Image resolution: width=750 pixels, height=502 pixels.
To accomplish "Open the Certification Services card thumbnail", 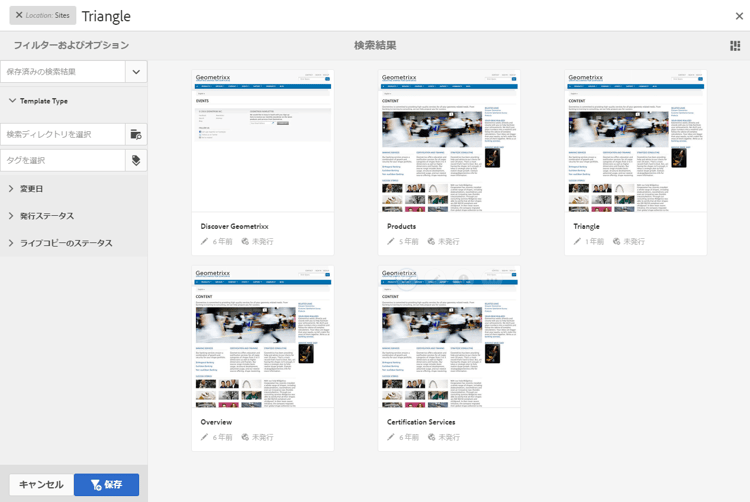I will (449, 337).
